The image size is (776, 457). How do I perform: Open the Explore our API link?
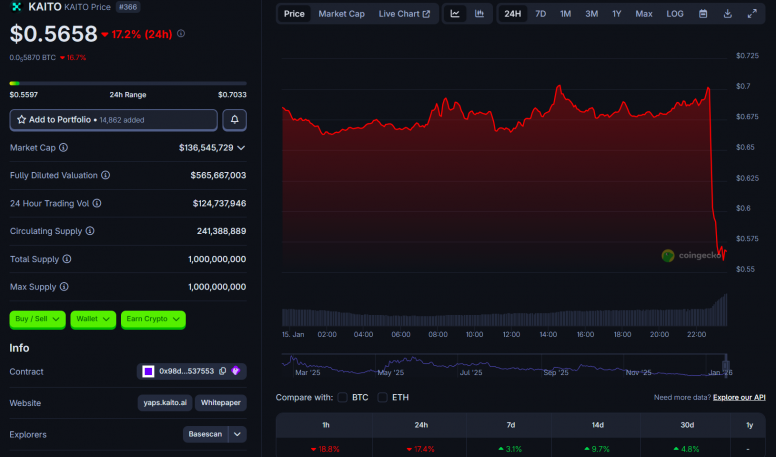click(739, 397)
